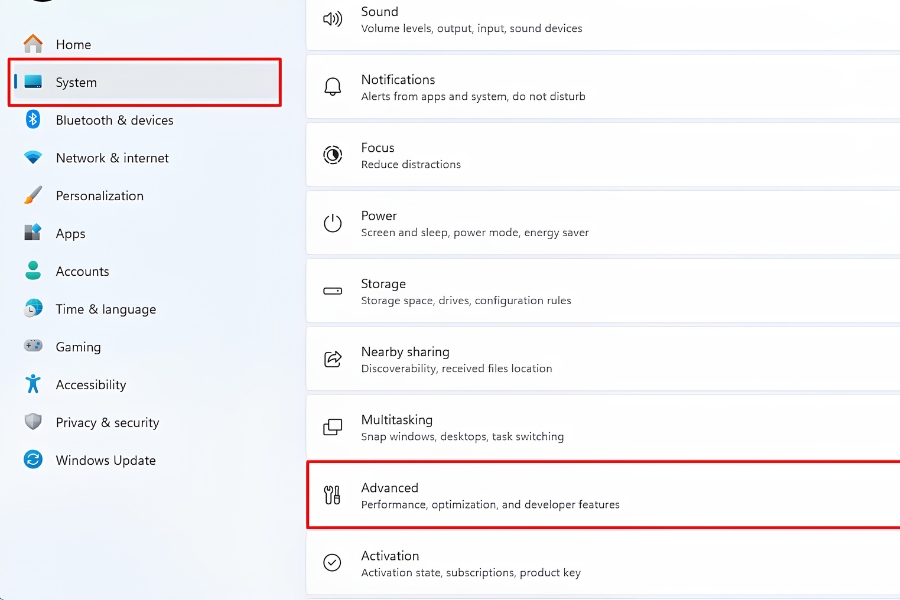Open the Notifications settings row
The width and height of the screenshot is (900, 600).
click(x=603, y=87)
